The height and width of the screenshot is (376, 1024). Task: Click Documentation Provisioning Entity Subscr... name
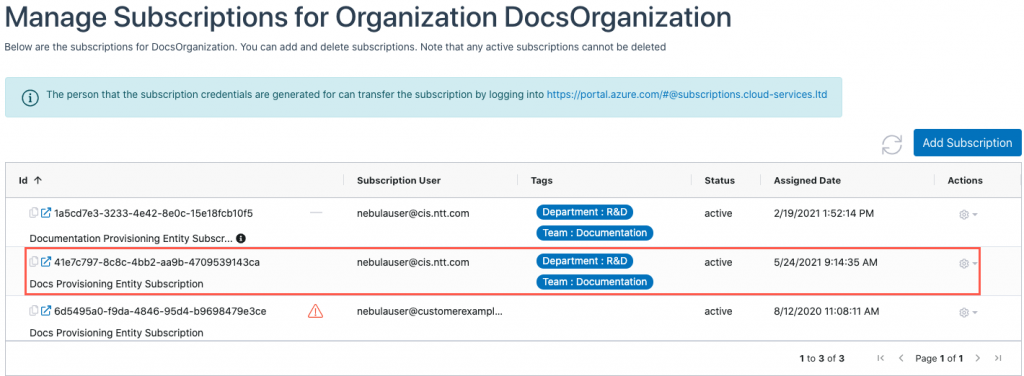tap(131, 238)
